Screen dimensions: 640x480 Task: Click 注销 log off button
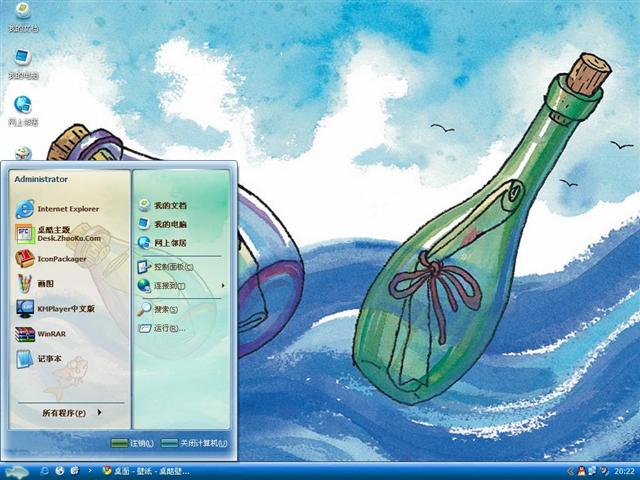132,443
